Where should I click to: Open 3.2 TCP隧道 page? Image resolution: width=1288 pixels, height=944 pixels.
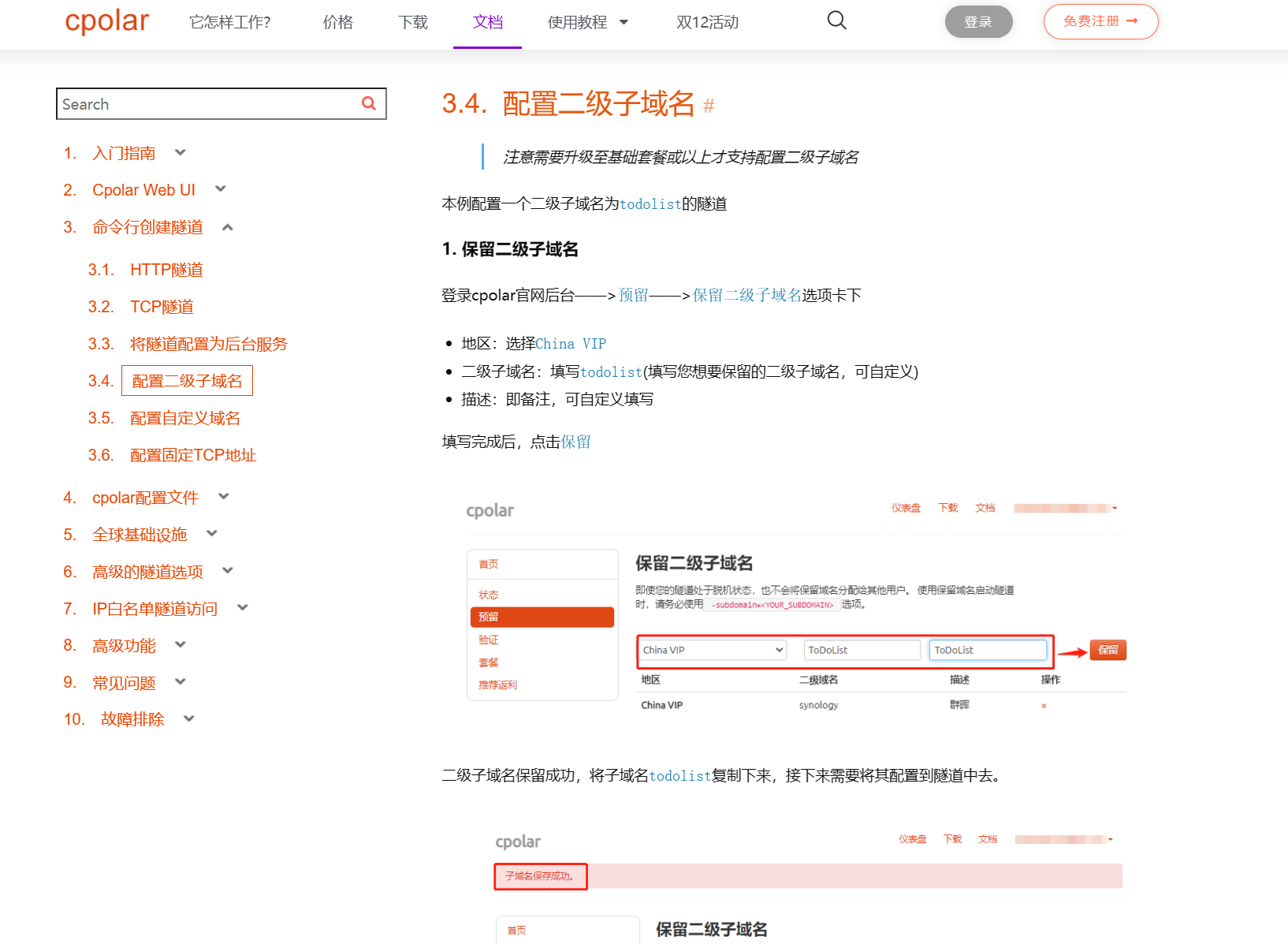tap(162, 307)
